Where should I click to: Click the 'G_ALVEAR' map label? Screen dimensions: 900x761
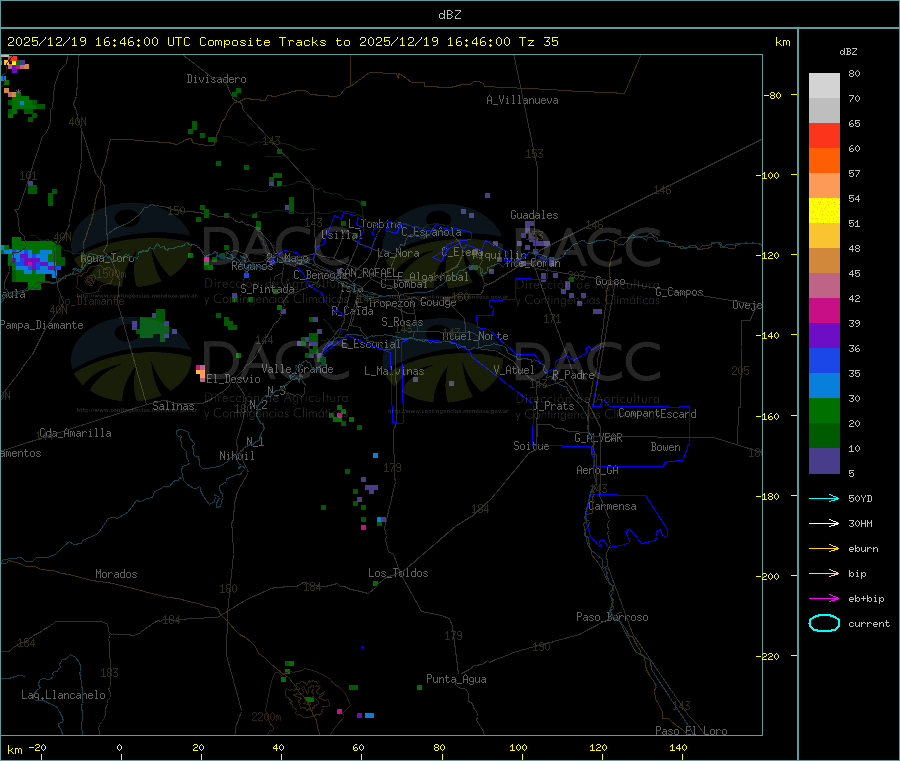(599, 438)
